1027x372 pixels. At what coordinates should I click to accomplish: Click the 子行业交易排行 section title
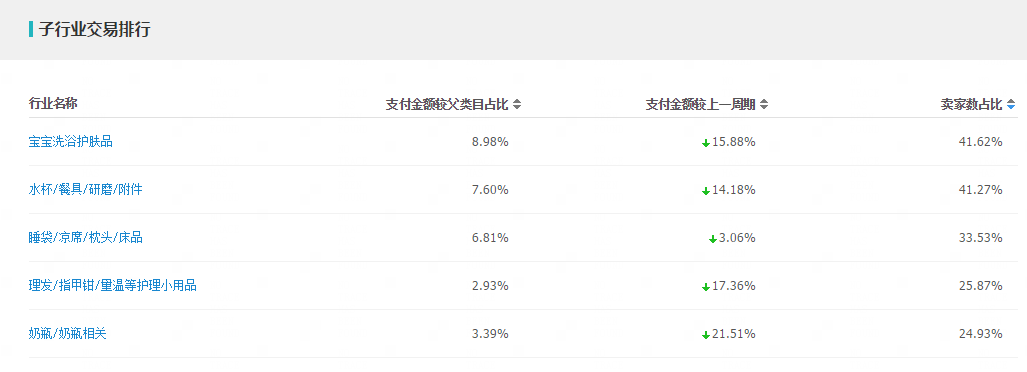coord(94,29)
